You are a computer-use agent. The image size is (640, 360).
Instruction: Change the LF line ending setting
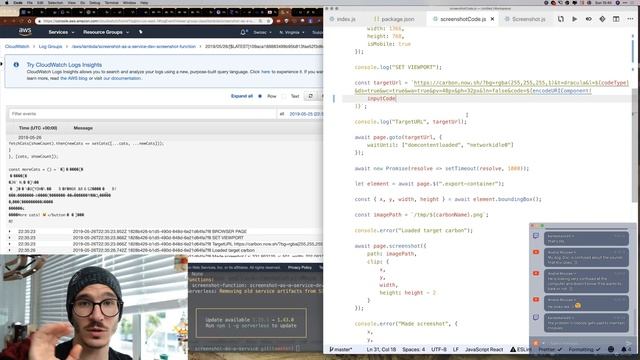coord(456,349)
